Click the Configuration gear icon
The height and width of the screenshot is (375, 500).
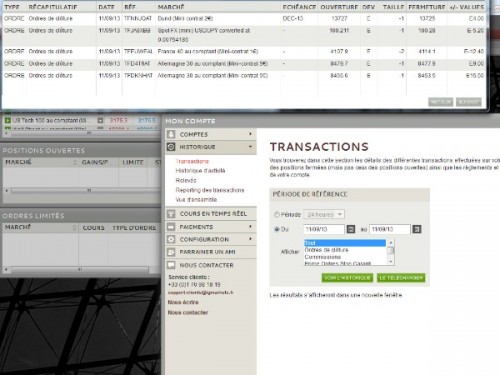tap(171, 239)
